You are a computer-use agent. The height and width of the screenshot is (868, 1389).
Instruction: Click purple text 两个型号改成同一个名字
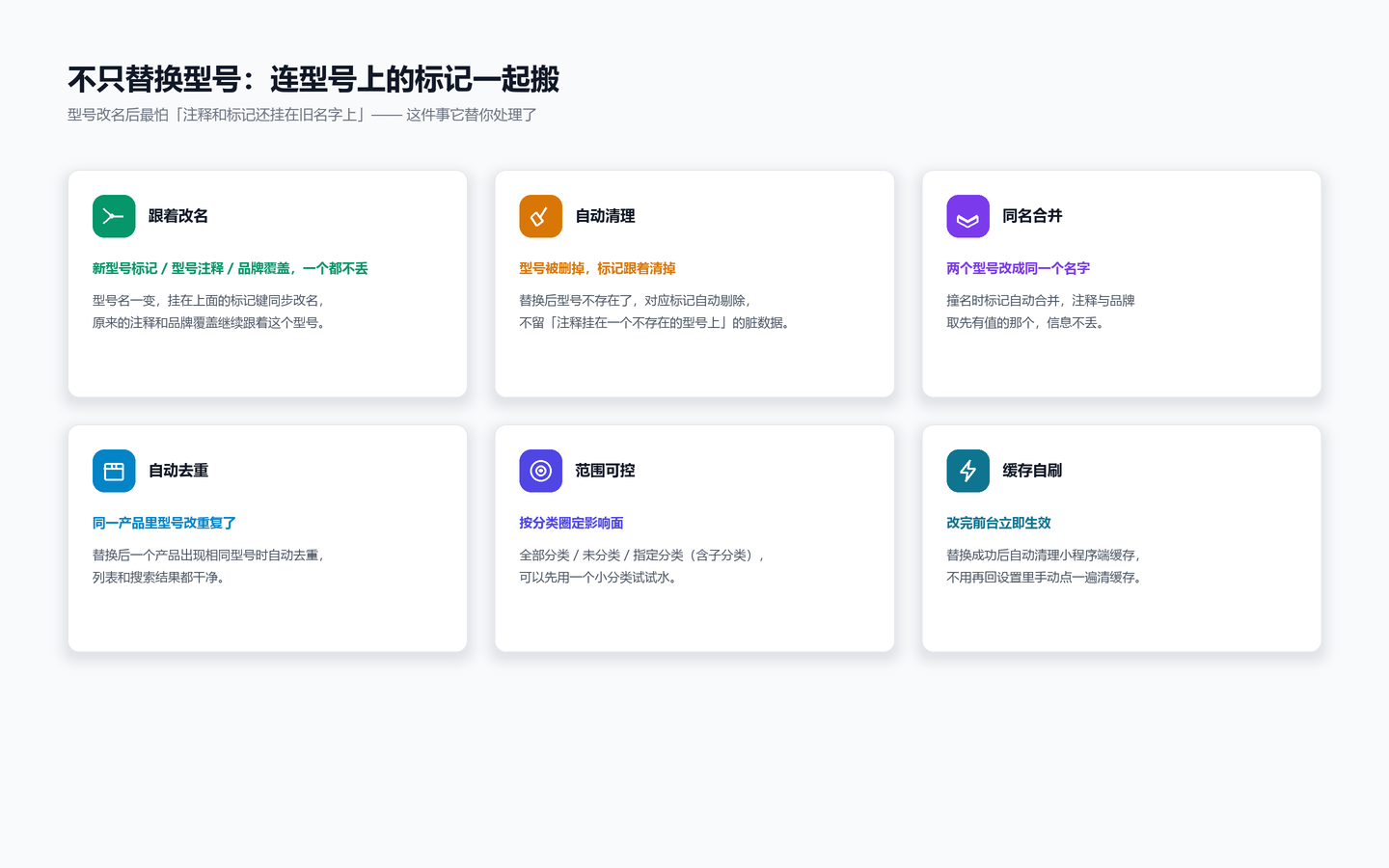1018,268
